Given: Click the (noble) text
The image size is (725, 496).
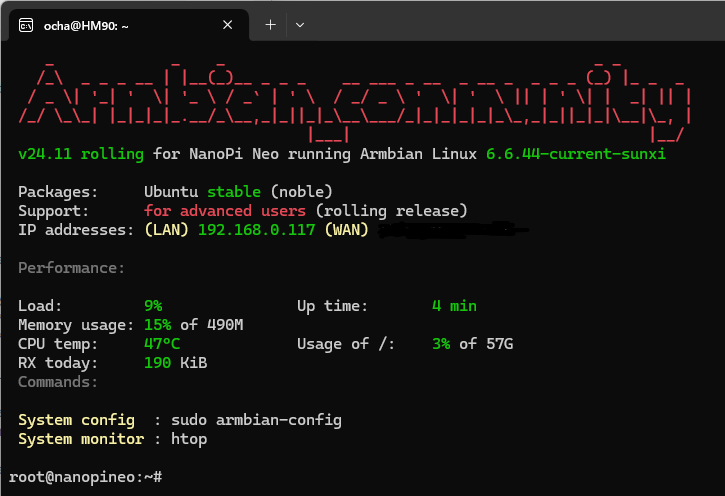Looking at the screenshot, I should coord(301,192).
